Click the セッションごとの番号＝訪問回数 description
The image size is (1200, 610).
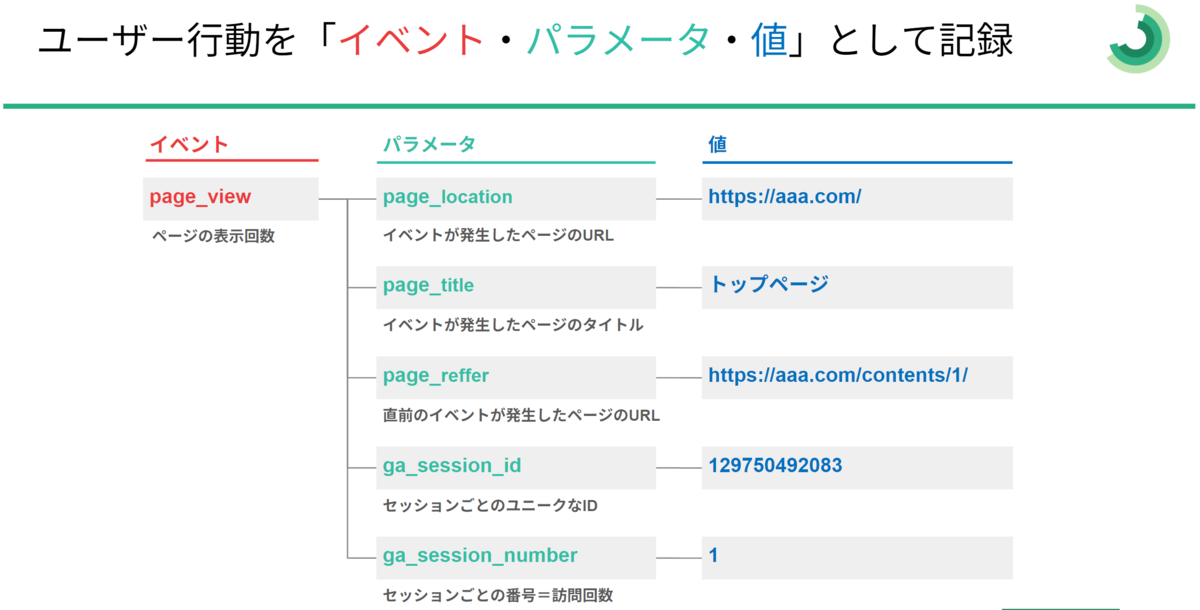tap(498, 596)
